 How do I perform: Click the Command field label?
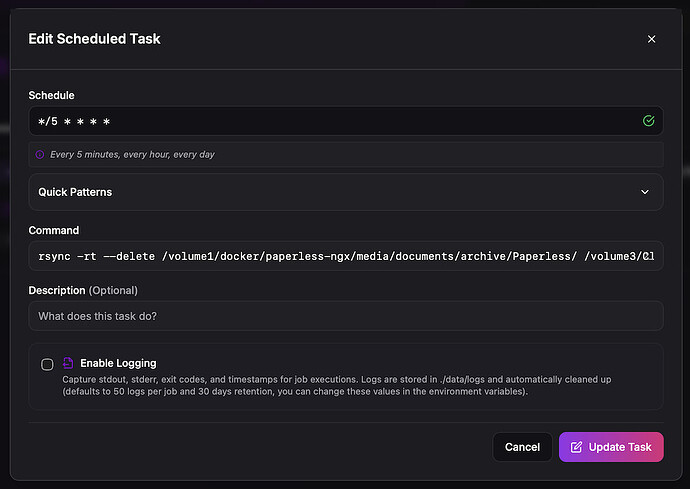pyautogui.click(x=53, y=230)
